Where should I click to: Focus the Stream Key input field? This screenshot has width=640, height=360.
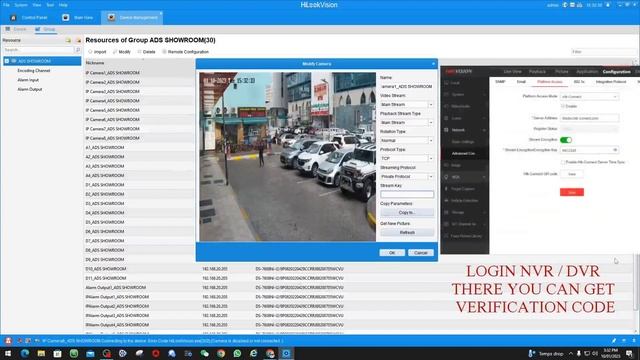click(x=407, y=194)
